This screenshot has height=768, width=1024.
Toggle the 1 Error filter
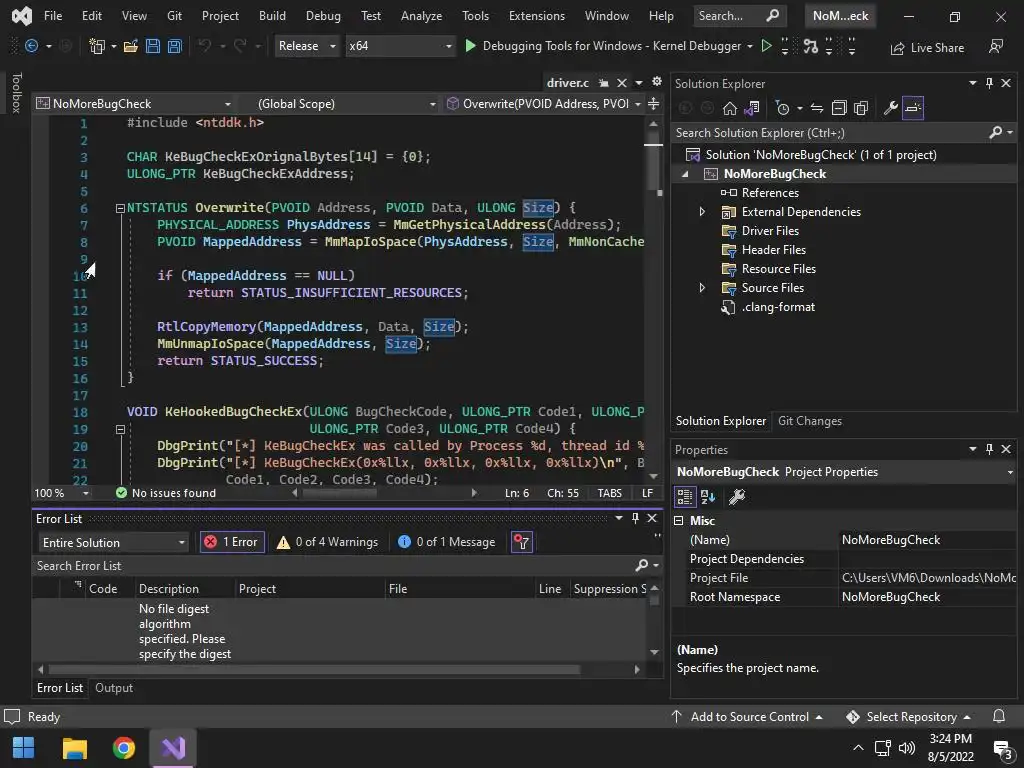coord(232,542)
